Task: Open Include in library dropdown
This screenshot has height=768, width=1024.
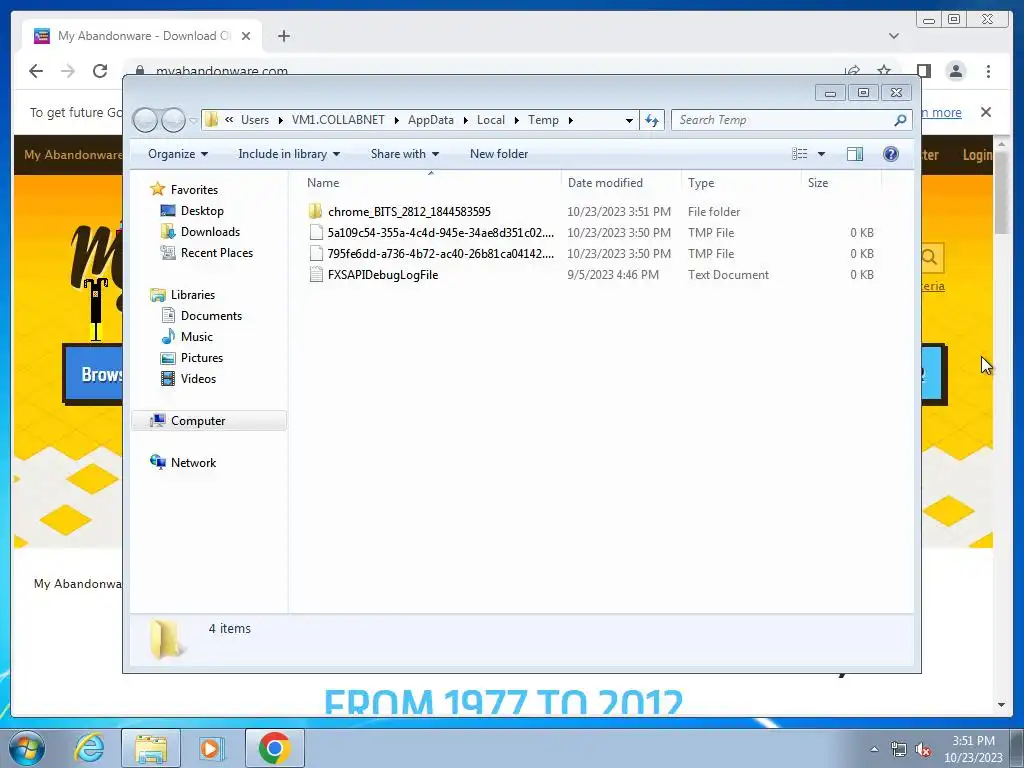Action: pos(289,154)
